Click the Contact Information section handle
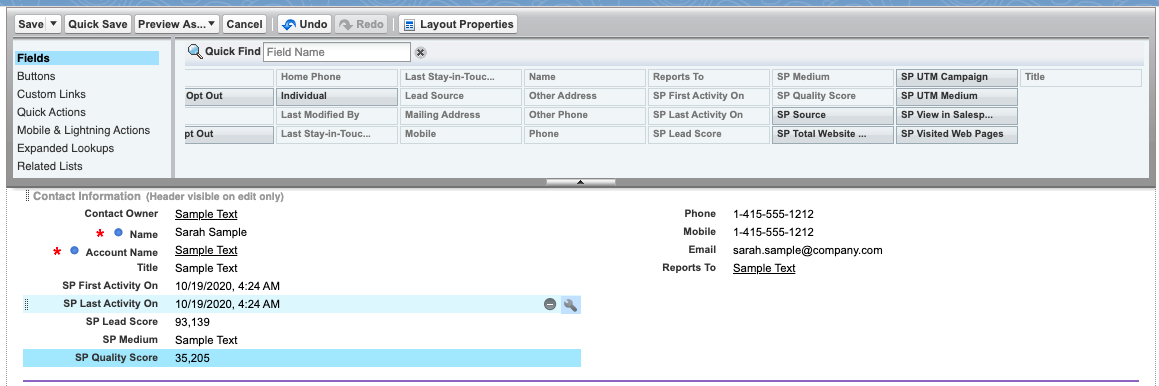Screen dimensions: 1159x386 tap(27, 196)
